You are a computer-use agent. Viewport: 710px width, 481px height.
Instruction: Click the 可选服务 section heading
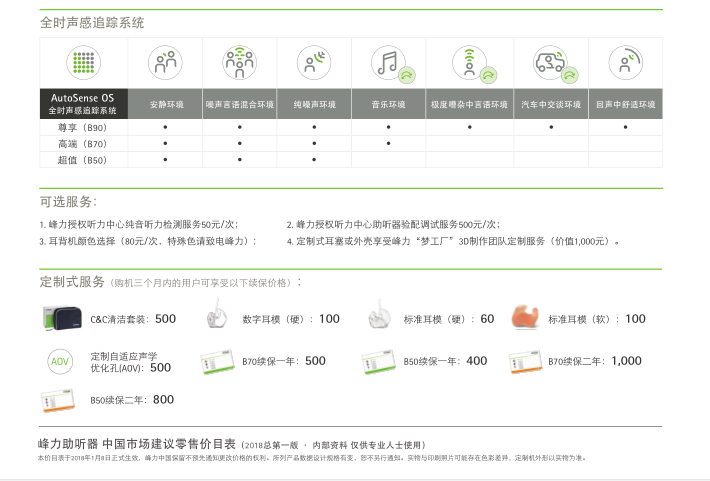coord(68,202)
